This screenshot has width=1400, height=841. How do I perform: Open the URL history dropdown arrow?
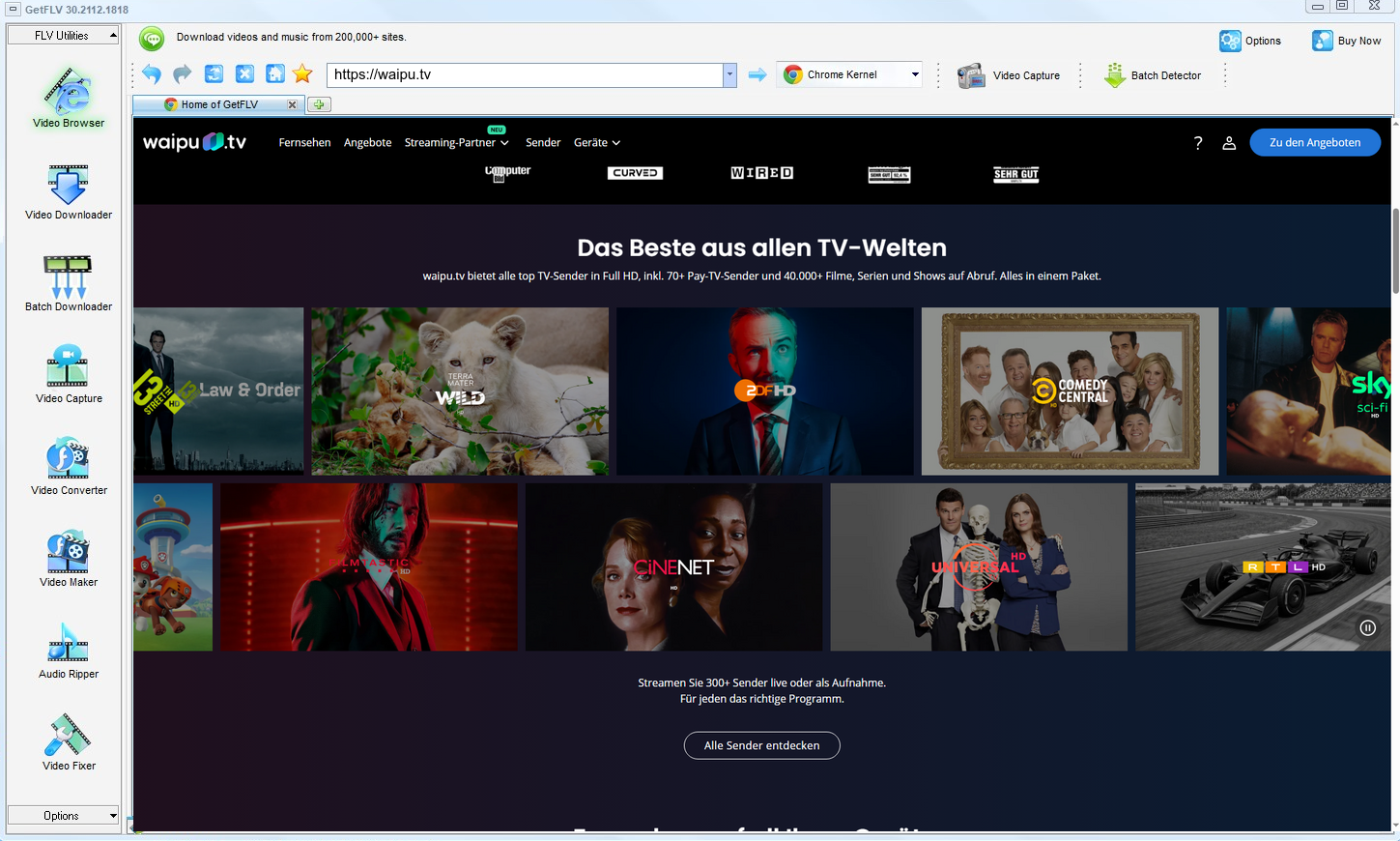coord(729,74)
